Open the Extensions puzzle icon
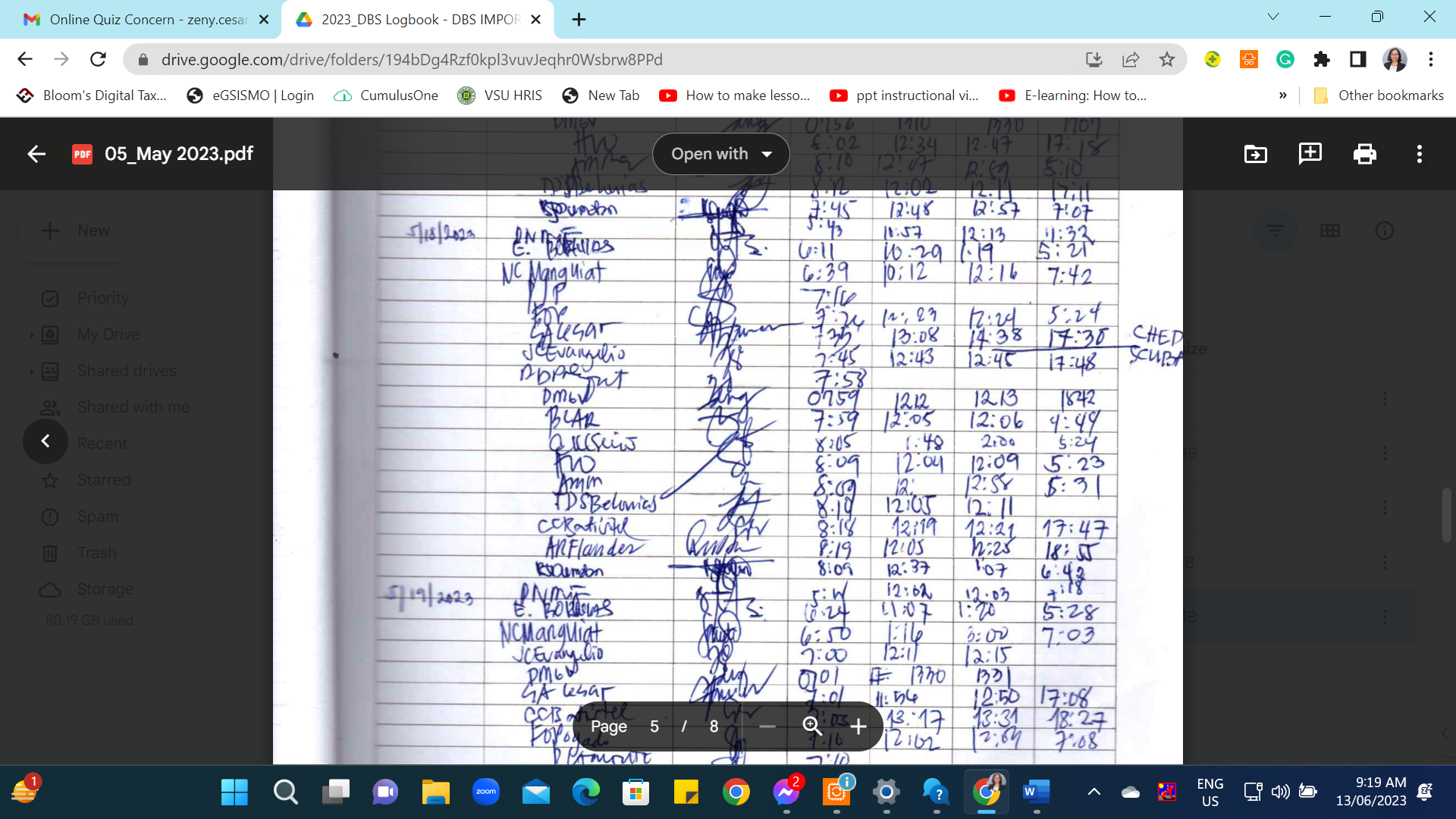1456x819 pixels. point(1321,59)
